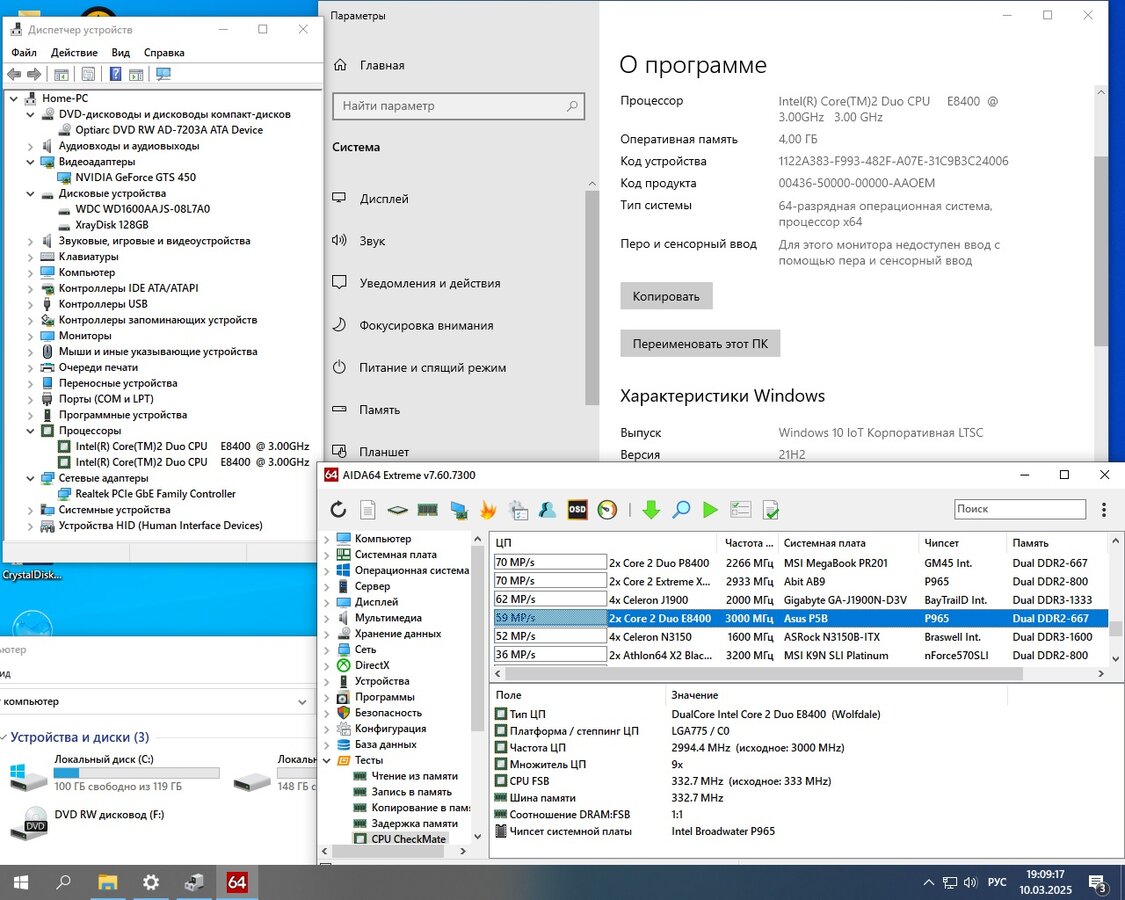The height and width of the screenshot is (900, 1125).
Task: Expand the Аудиовходы и аудиовыходы node
Action: 30,146
